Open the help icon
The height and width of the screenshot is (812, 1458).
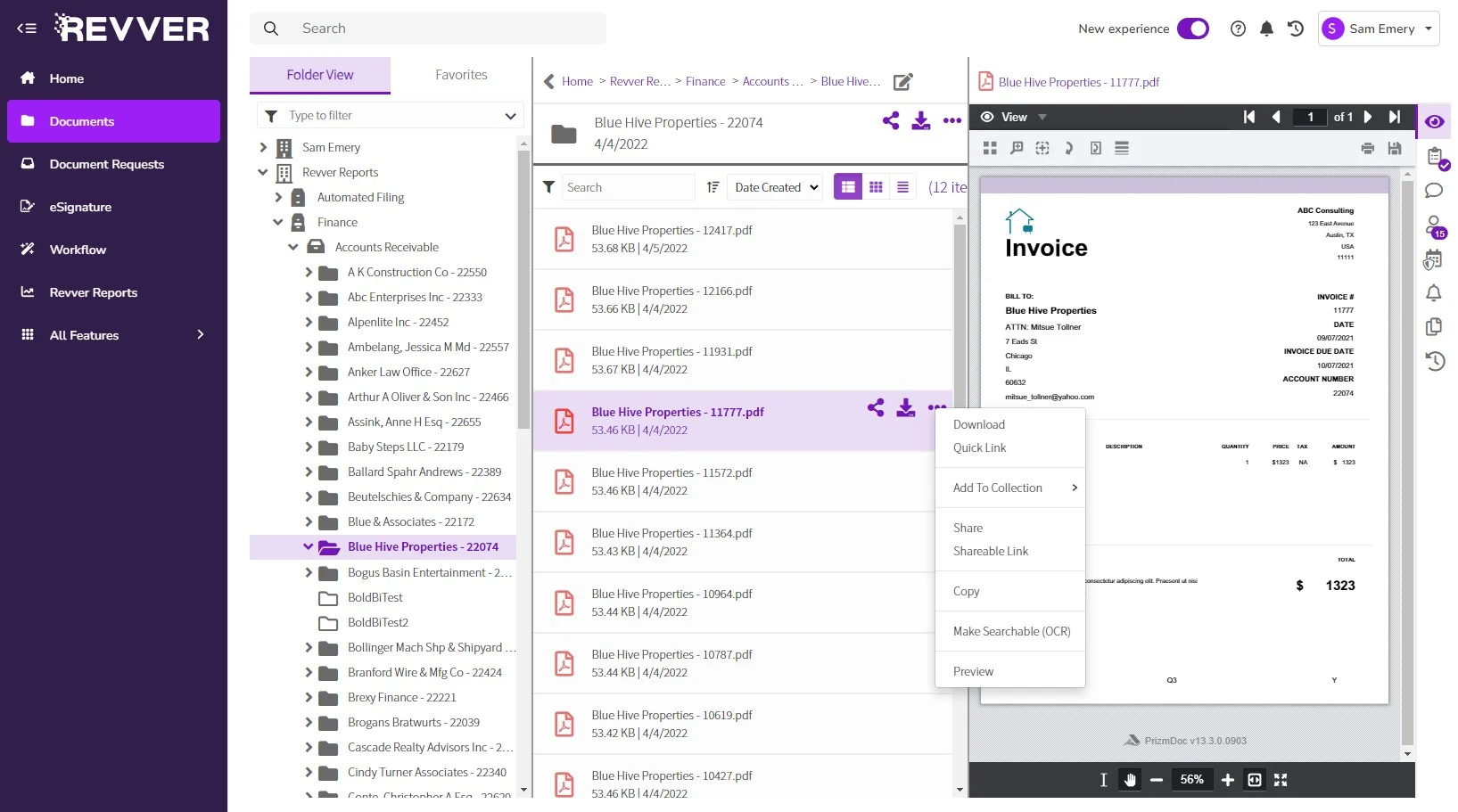1238,29
